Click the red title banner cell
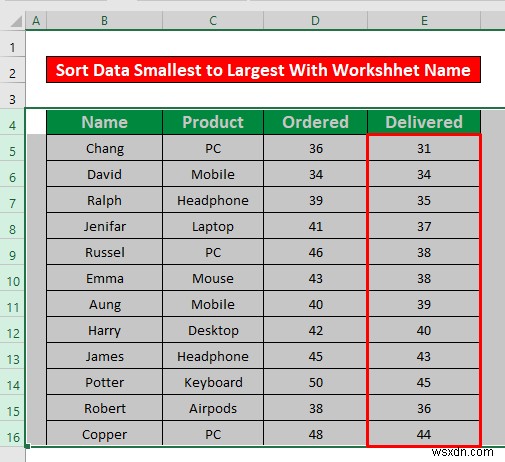This screenshot has width=505, height=462. (263, 70)
